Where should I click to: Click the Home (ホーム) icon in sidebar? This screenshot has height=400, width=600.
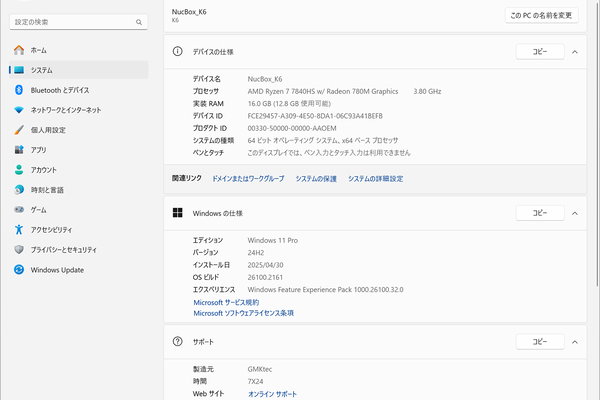pos(19,50)
